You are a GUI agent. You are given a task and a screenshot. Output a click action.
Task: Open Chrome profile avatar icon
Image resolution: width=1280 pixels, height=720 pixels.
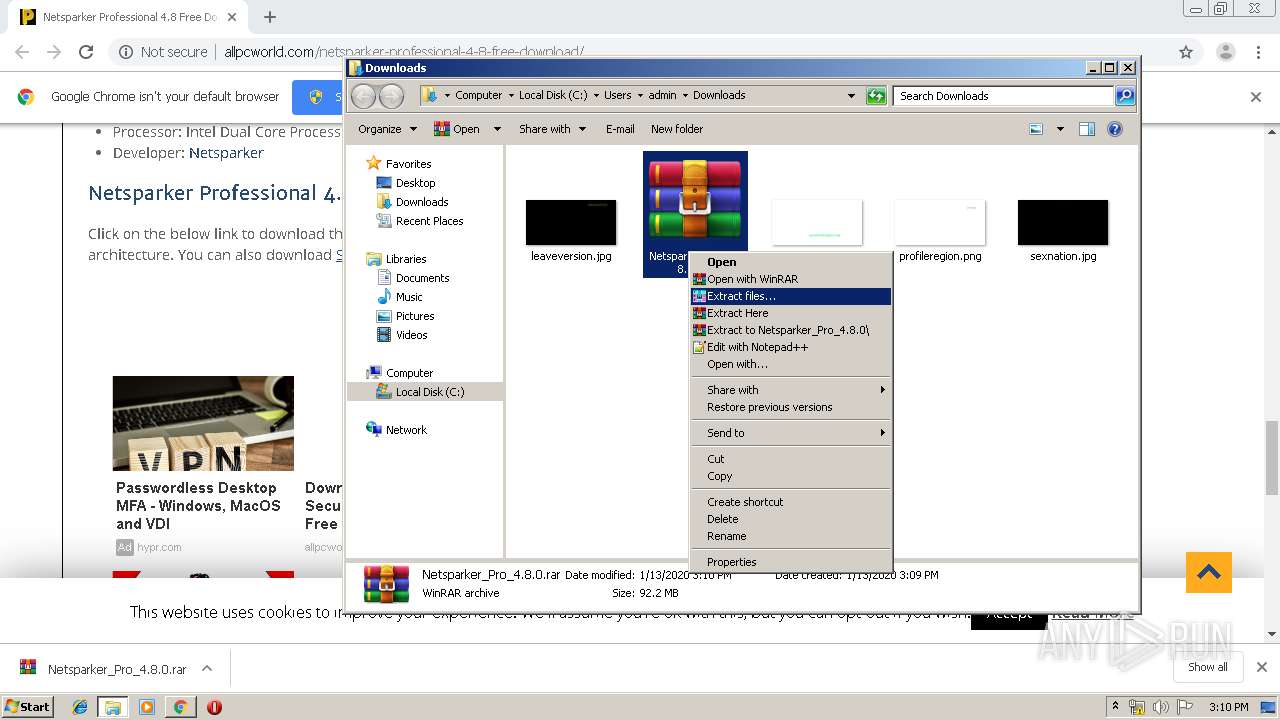click(x=1225, y=52)
